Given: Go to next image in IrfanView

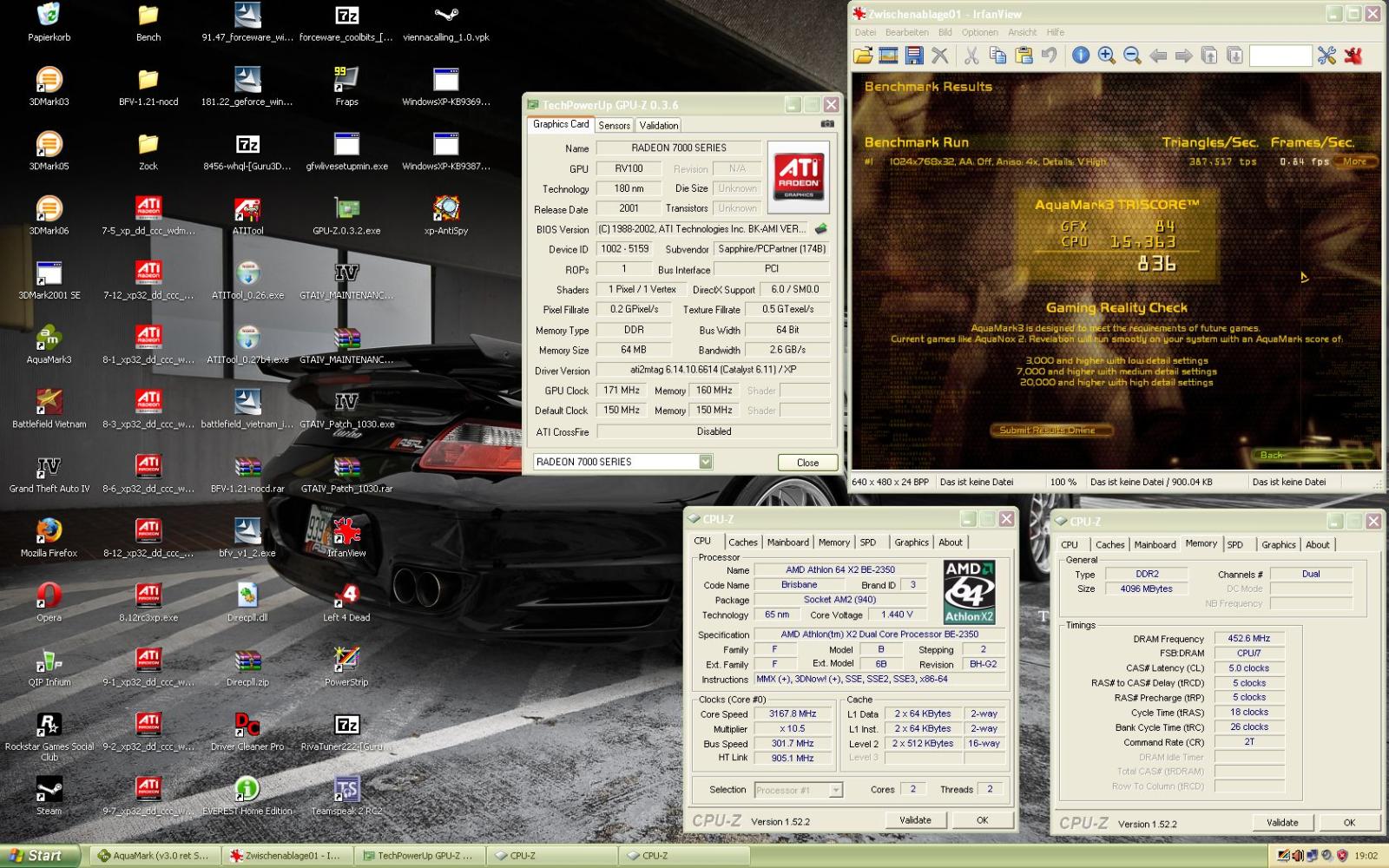Looking at the screenshot, I should tap(1183, 56).
